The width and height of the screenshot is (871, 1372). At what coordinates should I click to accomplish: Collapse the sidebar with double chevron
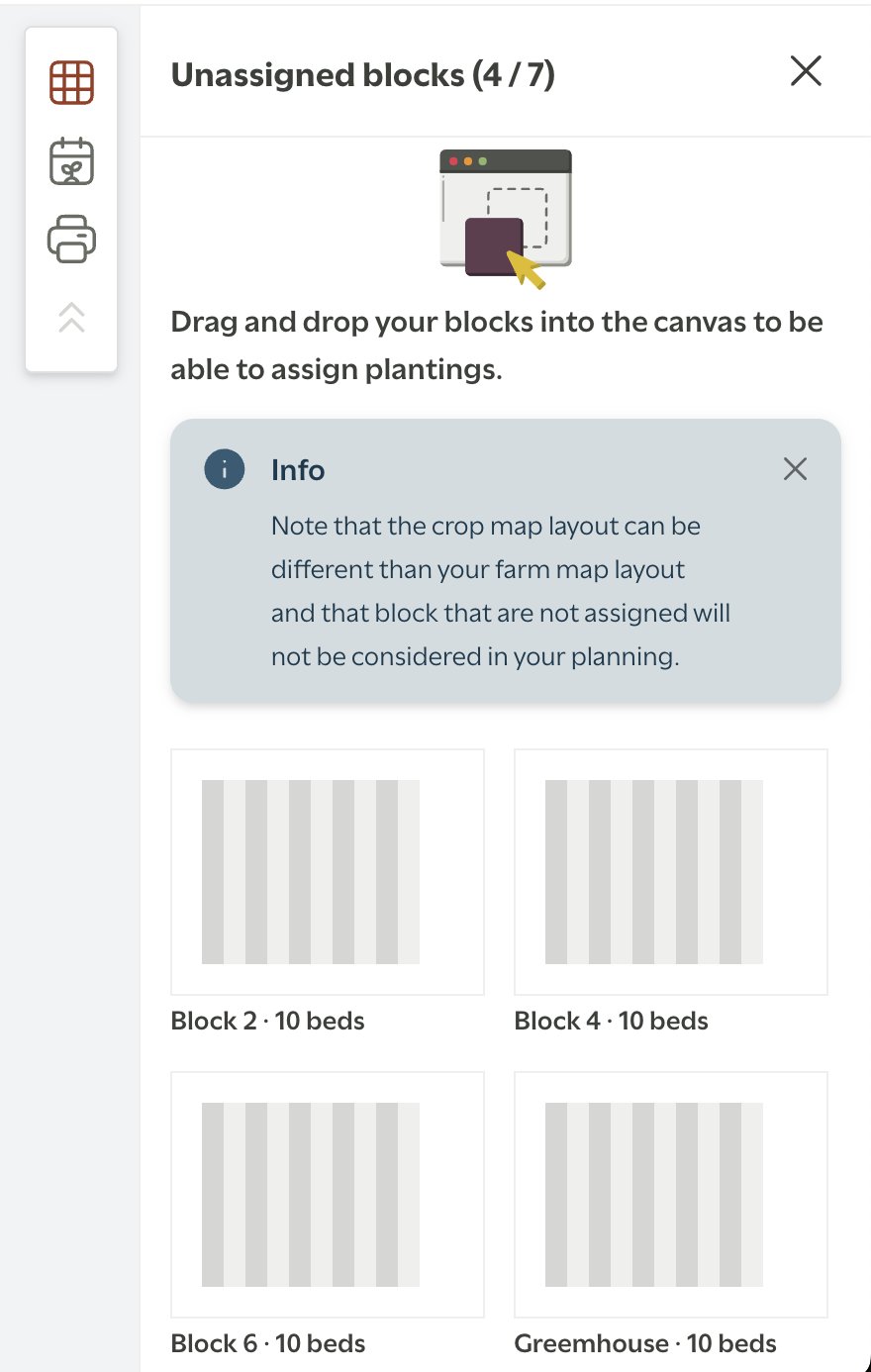point(71,317)
